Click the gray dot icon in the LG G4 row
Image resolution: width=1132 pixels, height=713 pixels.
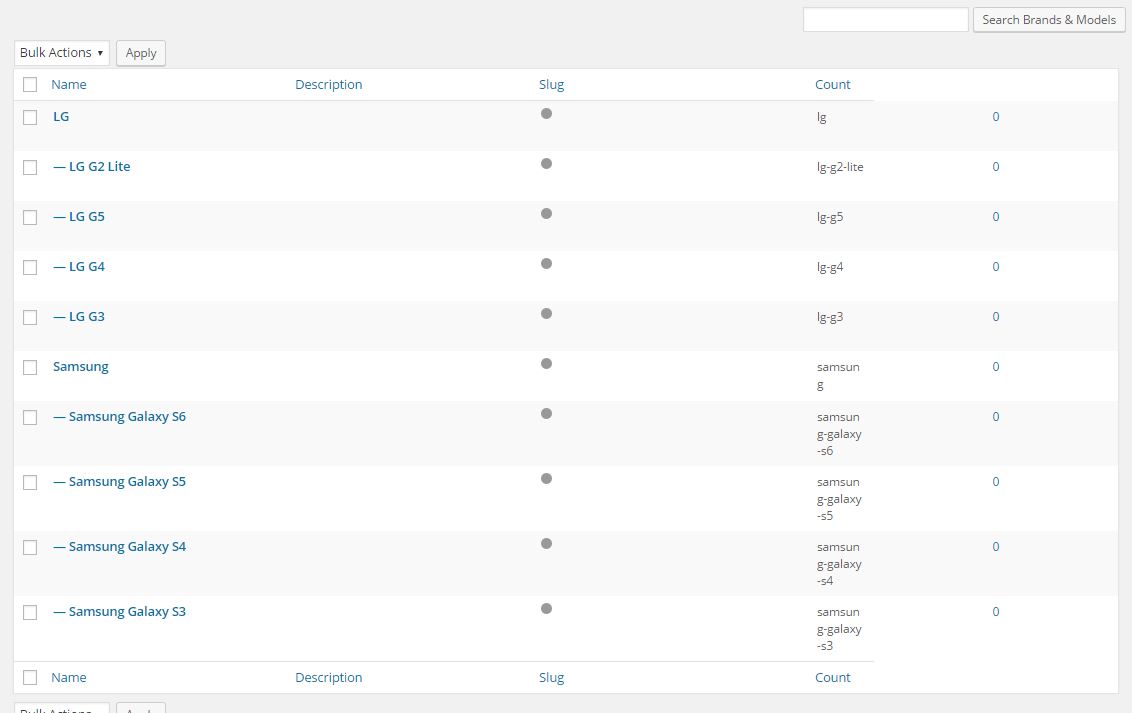click(x=547, y=263)
